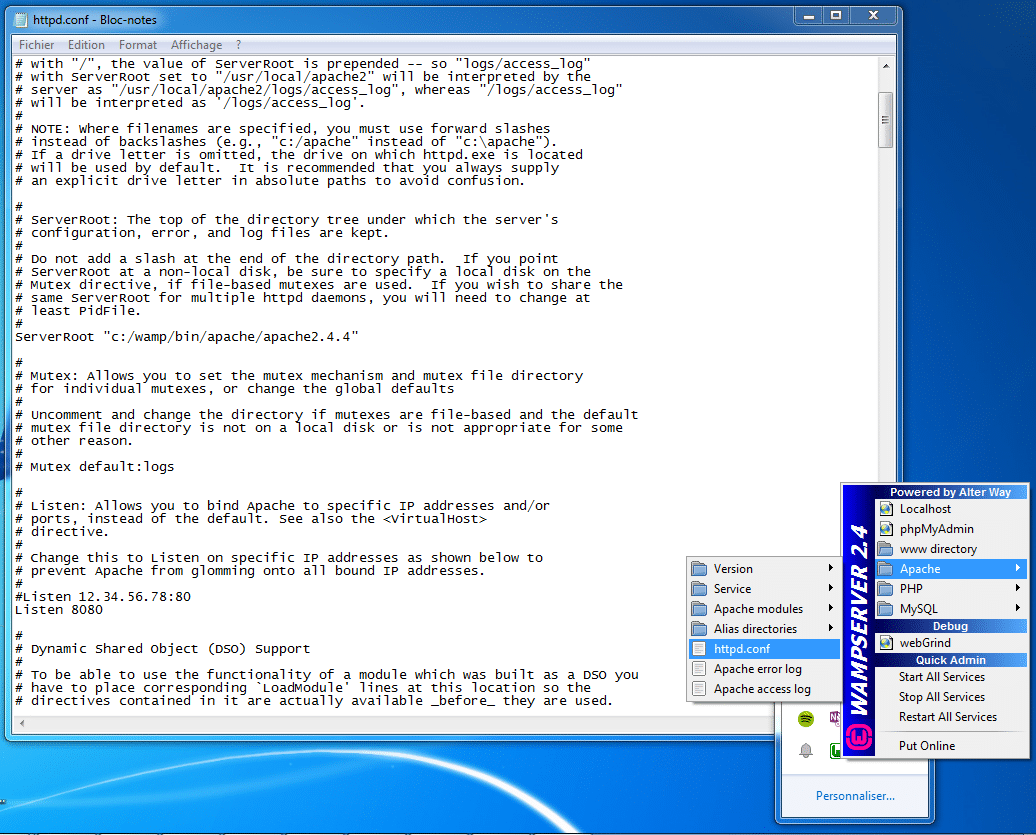1036x835 pixels.
Task: Open httpd.conf from the Apache submenu
Action: [x=764, y=649]
